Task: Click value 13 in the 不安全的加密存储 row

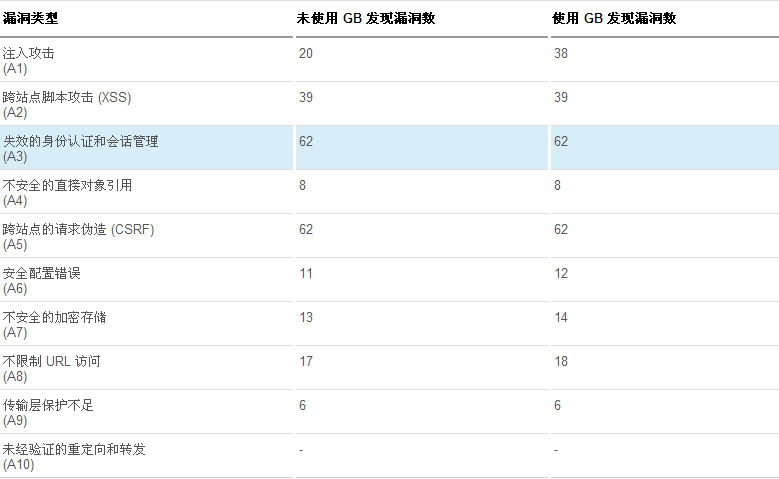Action: coord(305,317)
